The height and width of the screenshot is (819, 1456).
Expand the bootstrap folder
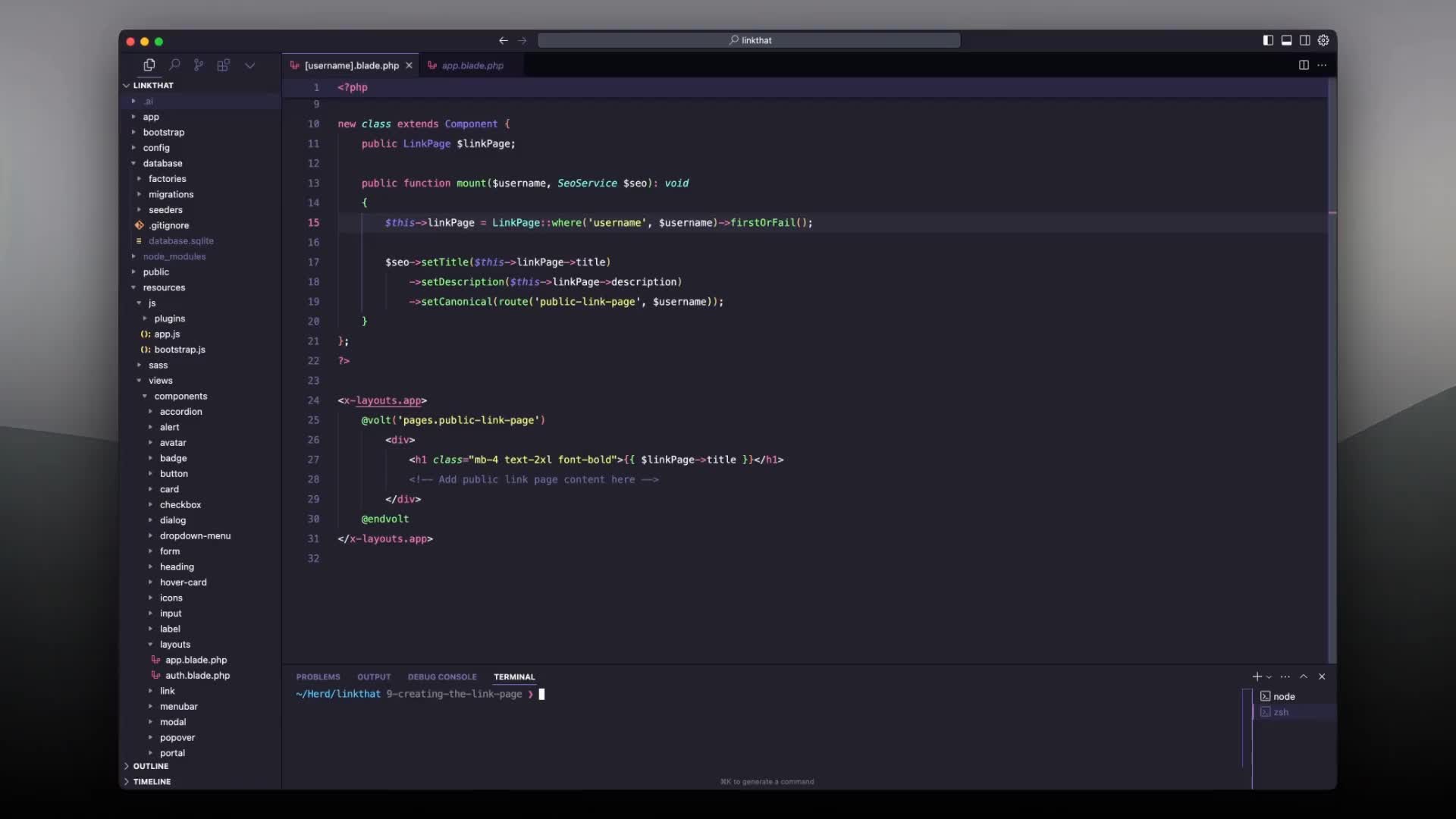tap(200, 132)
